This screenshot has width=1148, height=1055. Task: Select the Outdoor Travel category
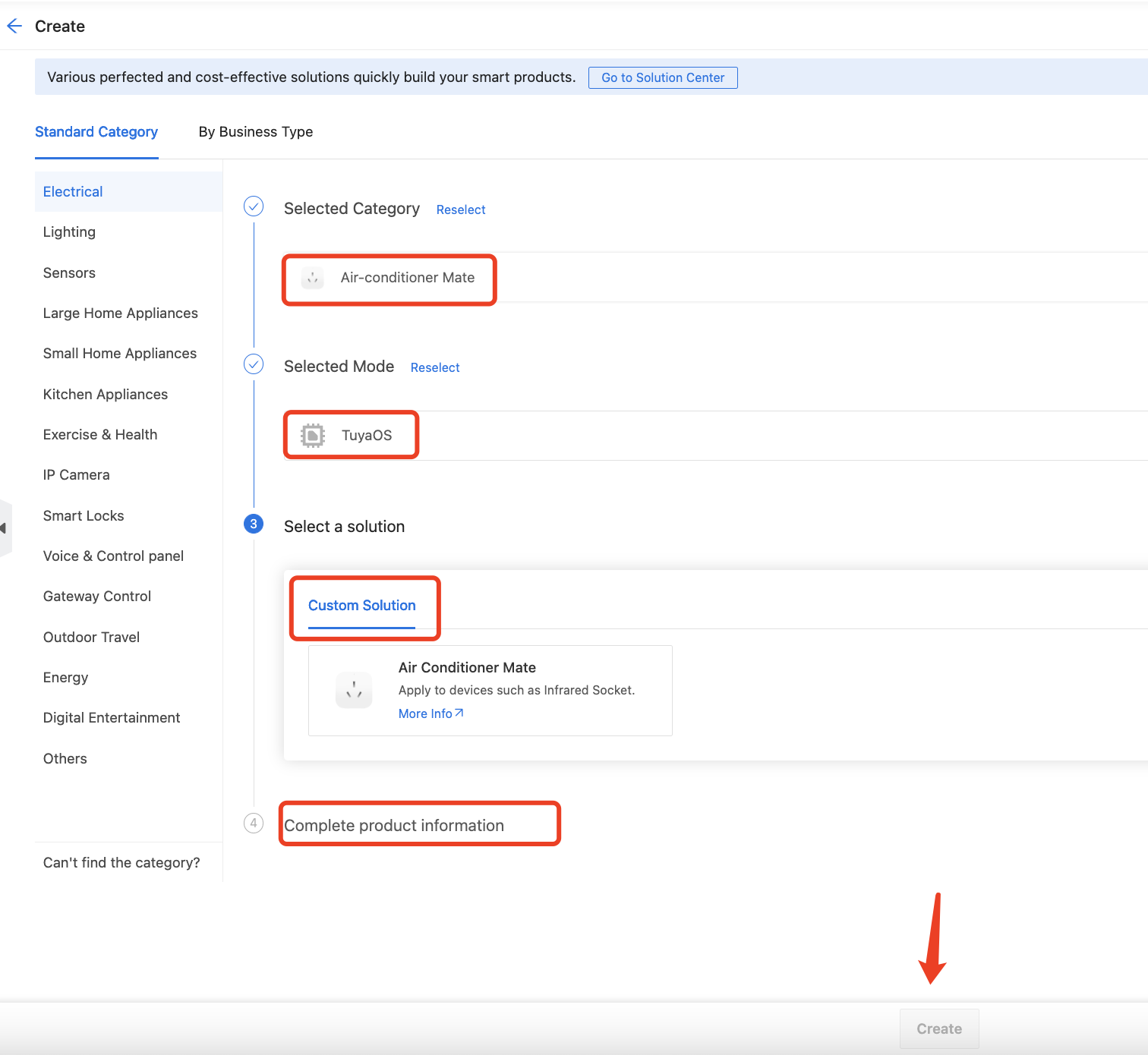pyautogui.click(x=128, y=638)
